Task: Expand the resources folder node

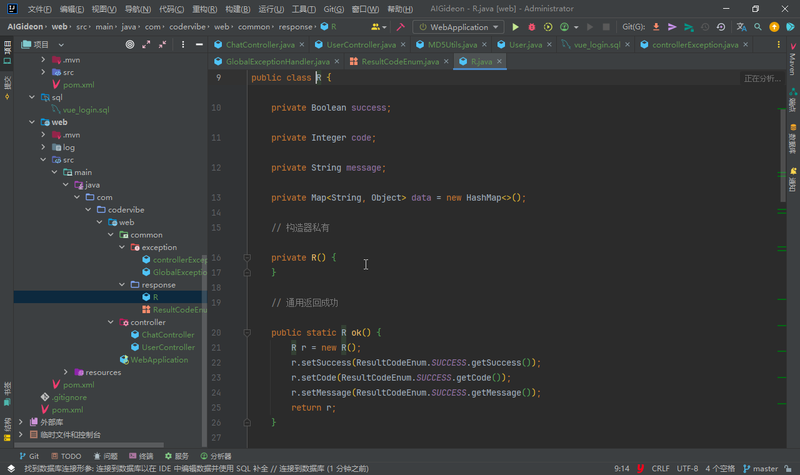Action: click(x=66, y=372)
